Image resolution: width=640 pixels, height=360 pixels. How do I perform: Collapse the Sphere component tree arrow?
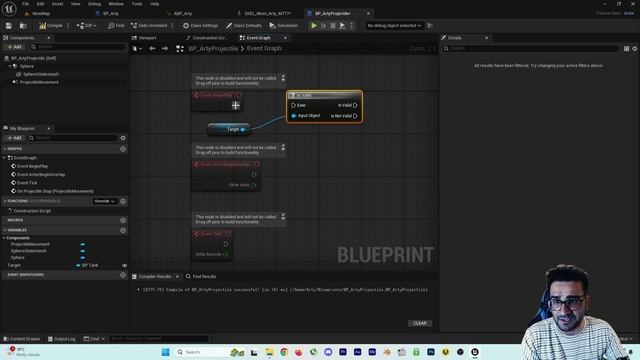[10, 66]
